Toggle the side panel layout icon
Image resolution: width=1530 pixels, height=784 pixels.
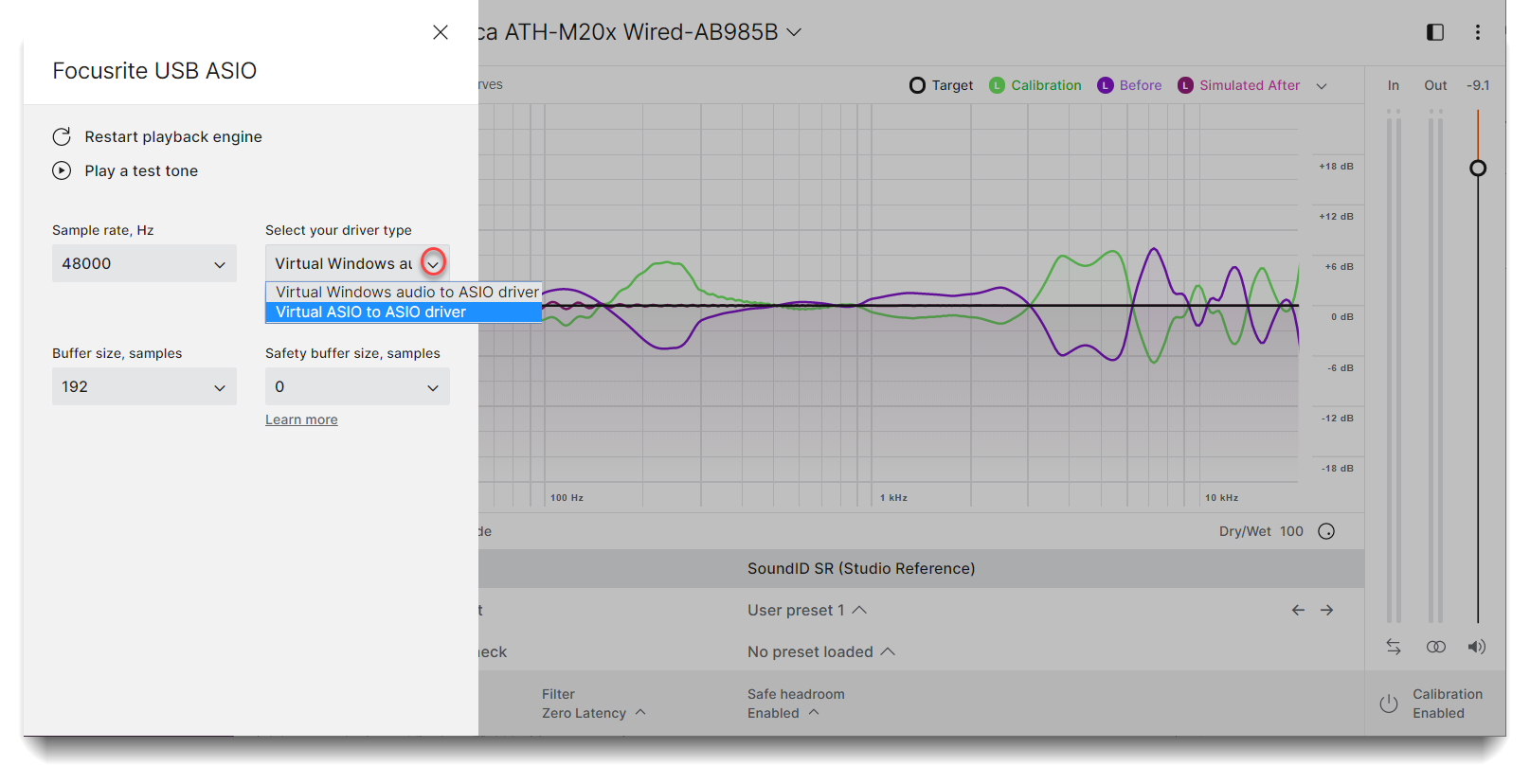point(1435,32)
